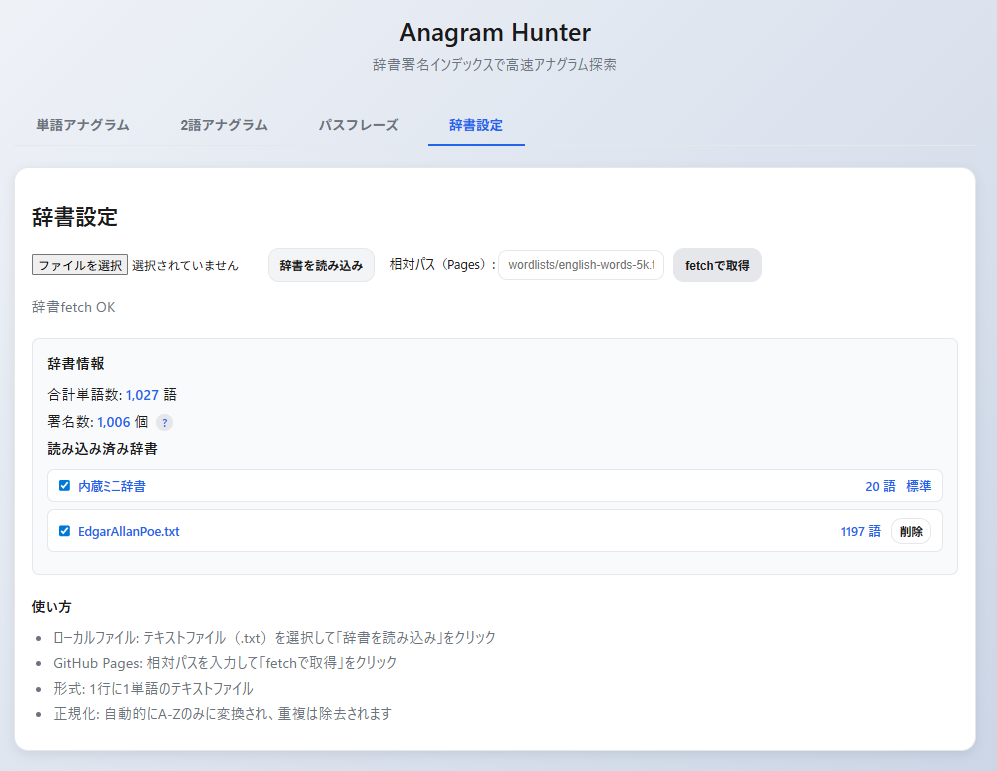Click the 1197 語 word count
The width and height of the screenshot is (997, 771).
tap(860, 531)
